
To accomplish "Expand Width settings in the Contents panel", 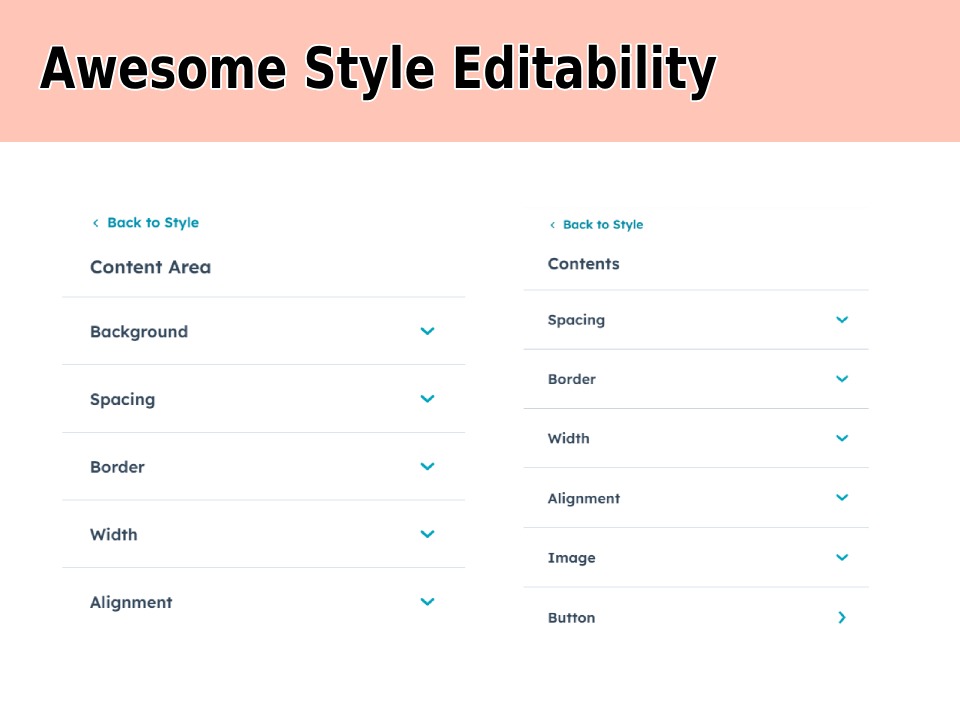I will 842,438.
